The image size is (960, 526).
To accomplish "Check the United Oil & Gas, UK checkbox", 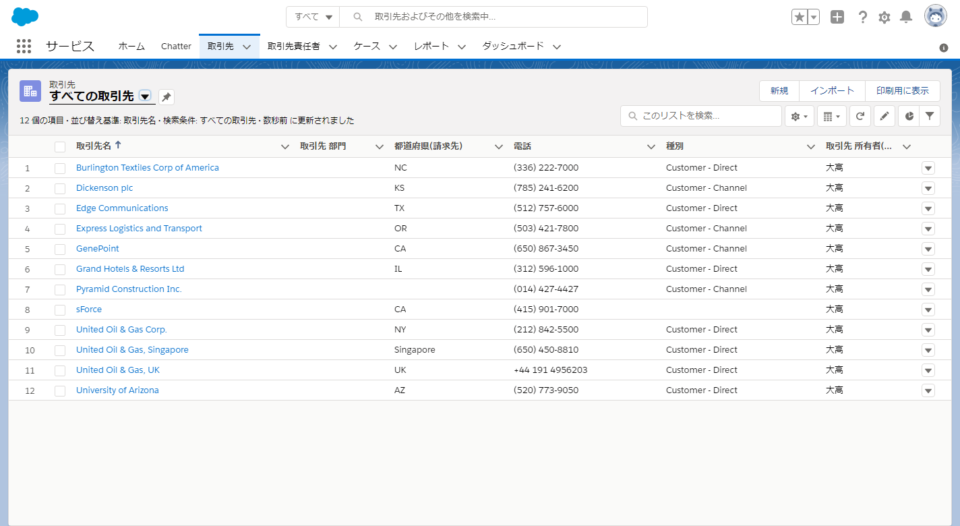I will point(59,370).
